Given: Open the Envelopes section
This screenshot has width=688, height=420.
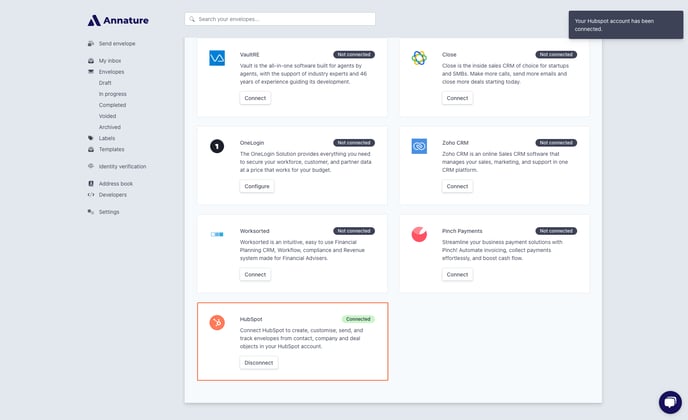Looking at the screenshot, I should coord(111,72).
